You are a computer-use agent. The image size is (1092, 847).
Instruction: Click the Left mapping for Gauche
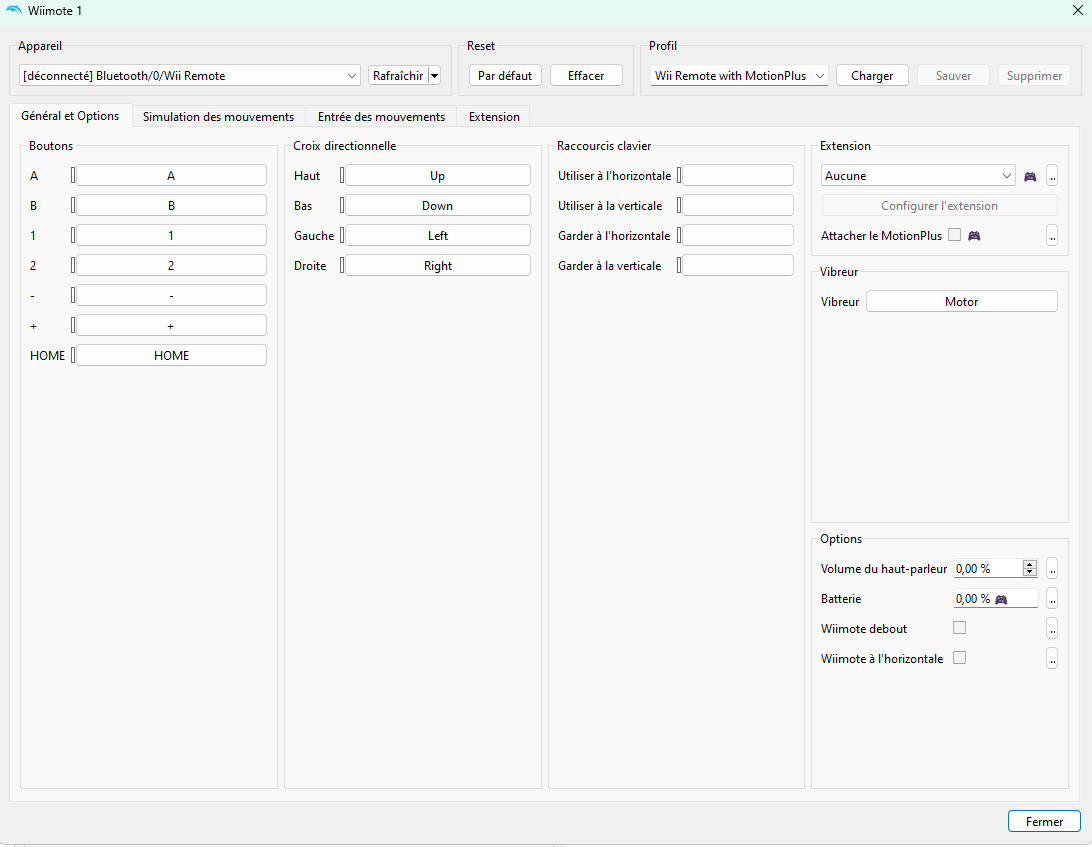[x=438, y=235]
